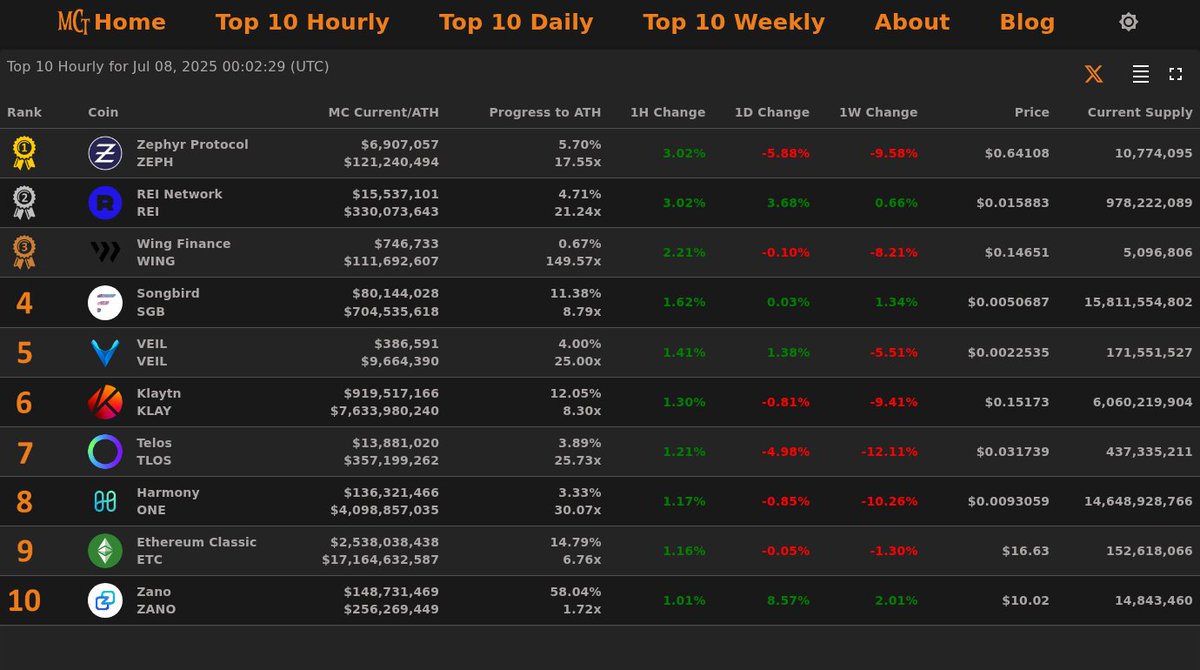Select Zano price $10.02
This screenshot has width=1200, height=670.
coord(1026,601)
